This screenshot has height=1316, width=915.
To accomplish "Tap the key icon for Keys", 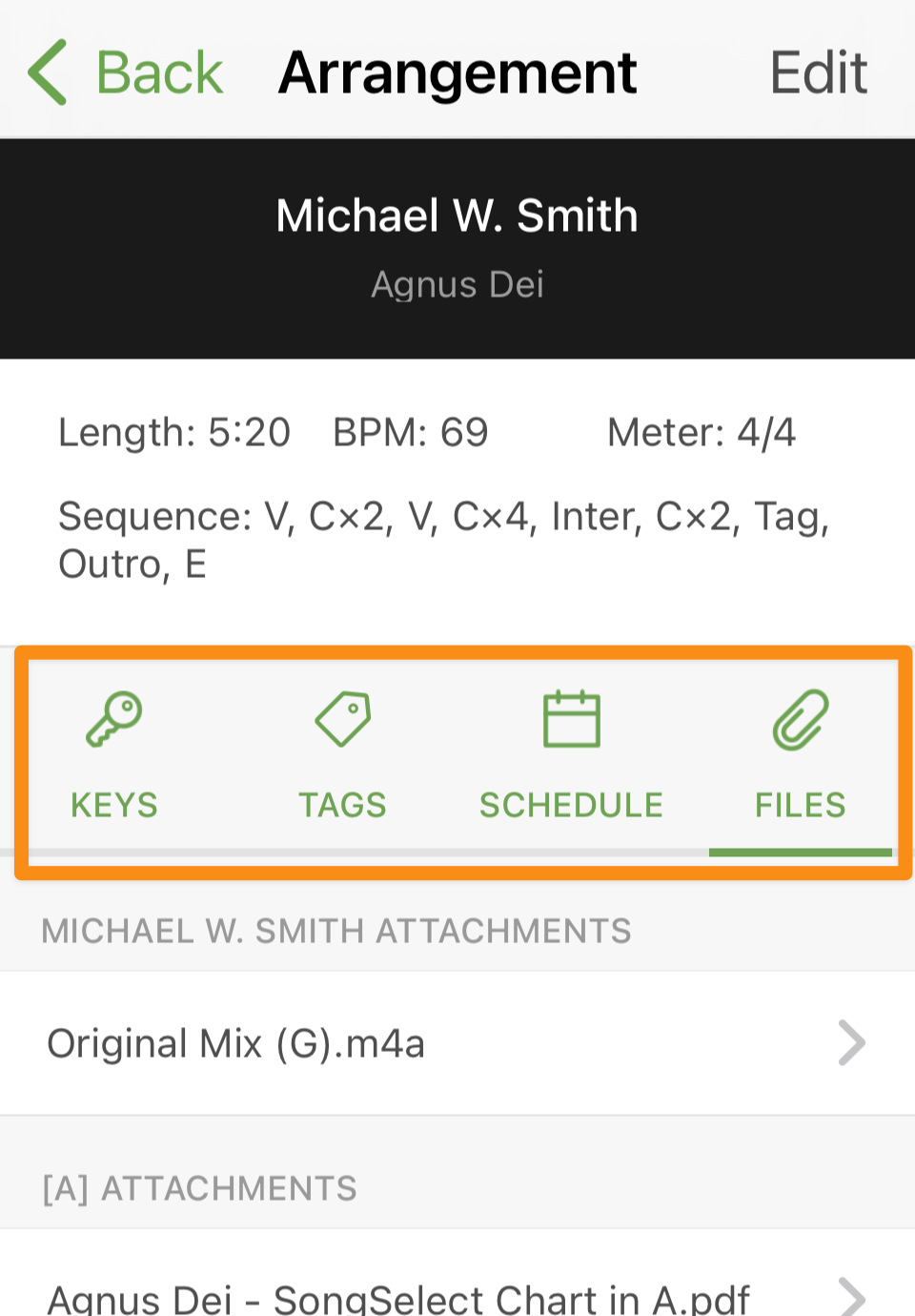I will [x=114, y=720].
